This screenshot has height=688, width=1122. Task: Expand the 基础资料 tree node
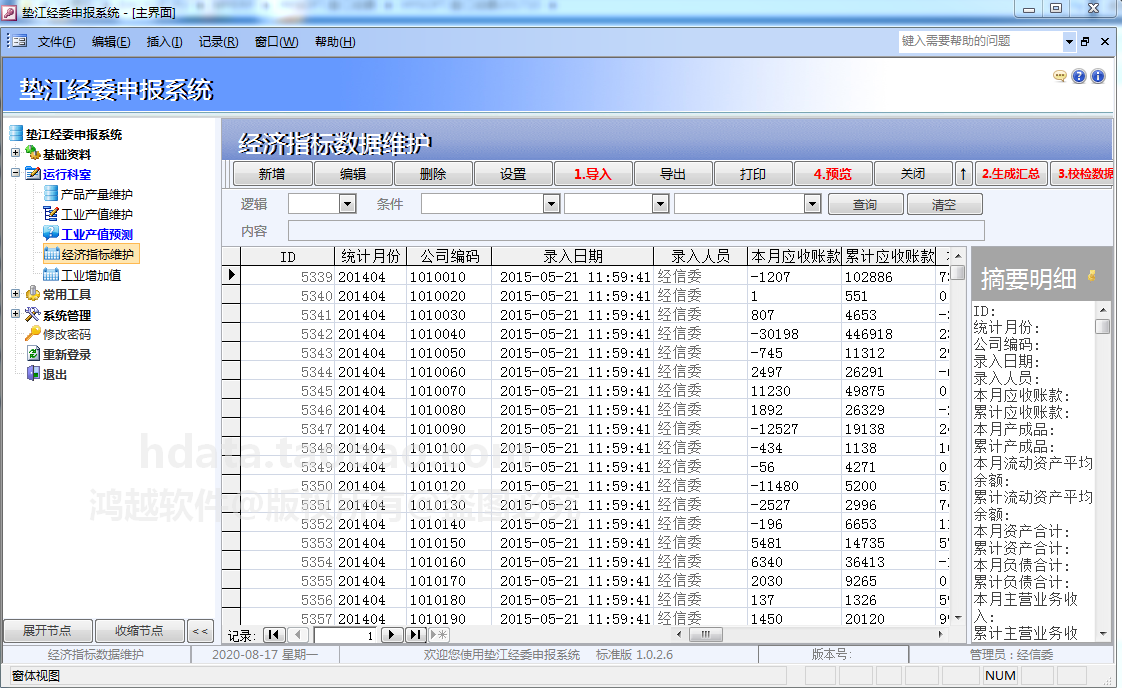[x=15, y=152]
